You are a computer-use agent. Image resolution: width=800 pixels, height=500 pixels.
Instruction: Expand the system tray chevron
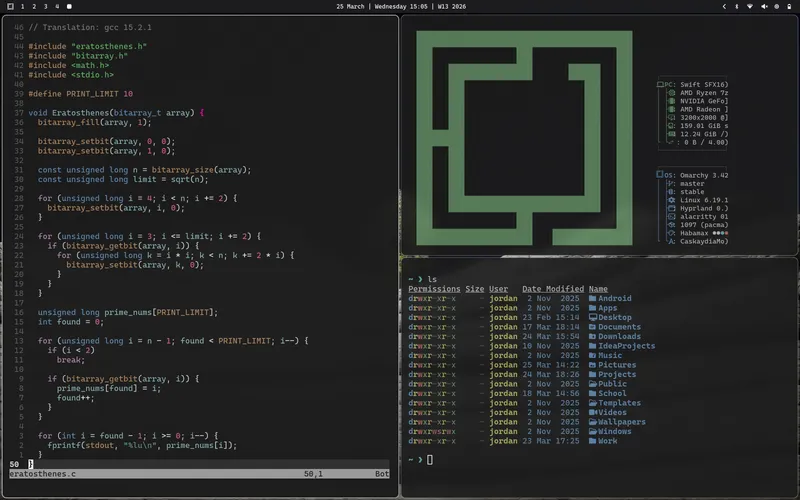(724, 7)
